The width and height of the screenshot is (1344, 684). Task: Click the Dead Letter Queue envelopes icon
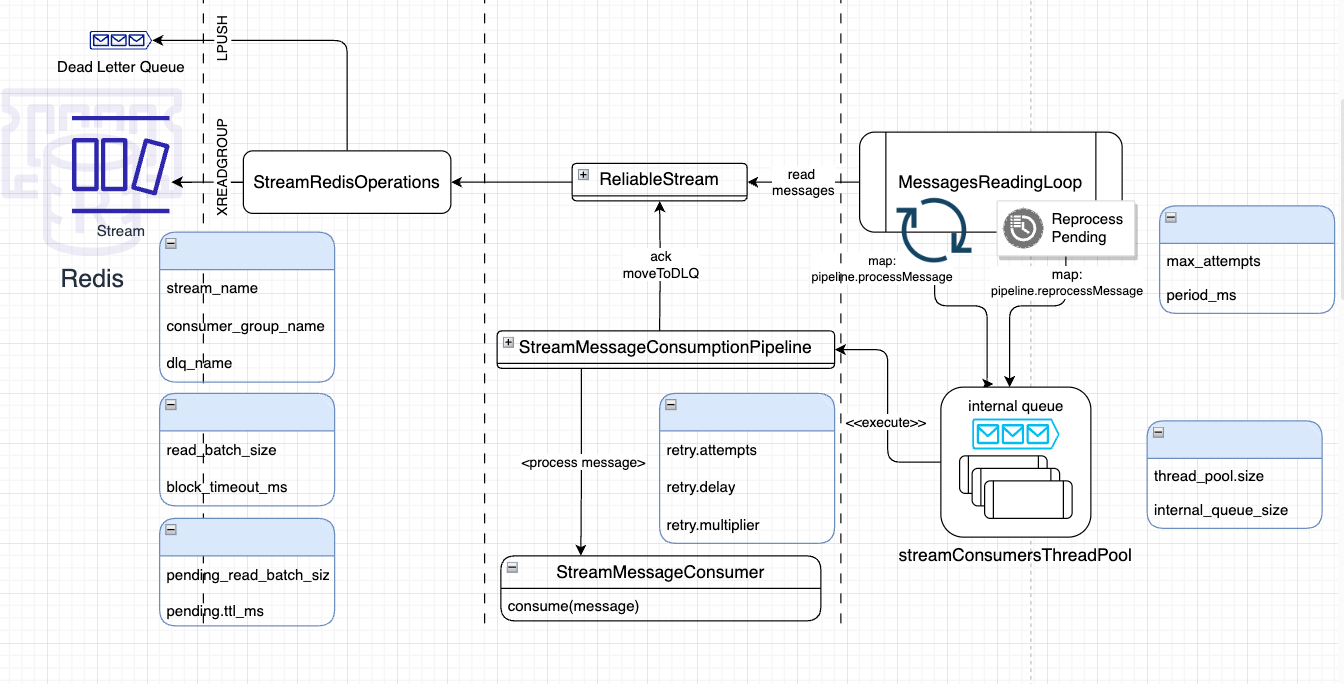pos(119,41)
